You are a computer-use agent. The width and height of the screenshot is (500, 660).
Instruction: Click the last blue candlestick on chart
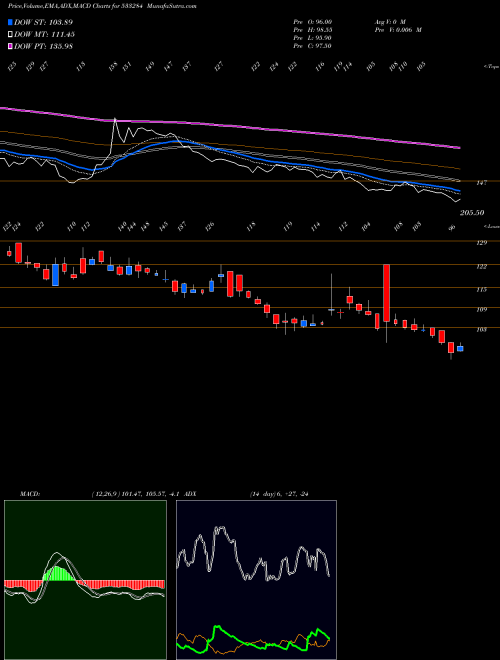click(460, 349)
